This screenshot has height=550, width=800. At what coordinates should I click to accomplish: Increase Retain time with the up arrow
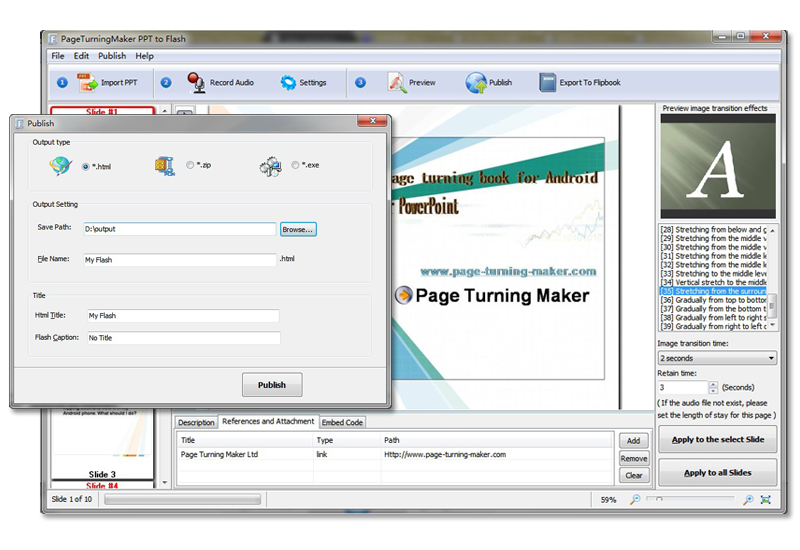tap(713, 384)
